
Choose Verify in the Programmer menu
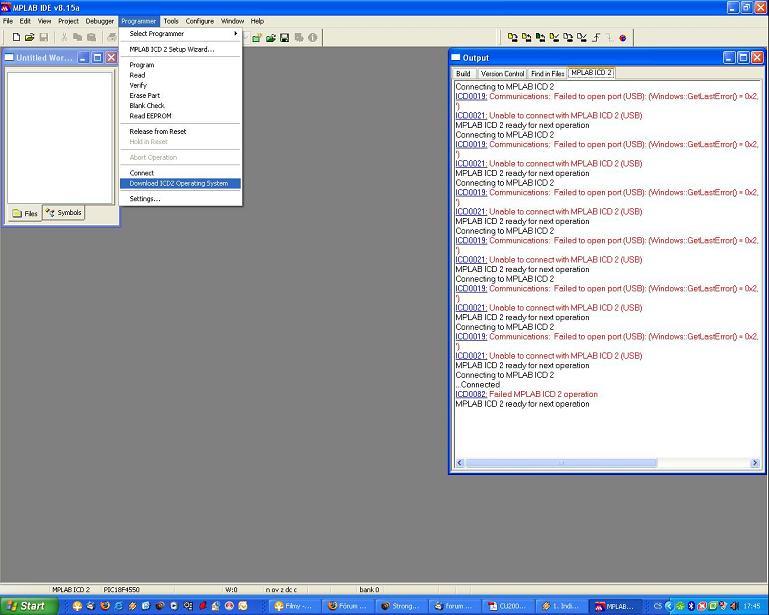(x=180, y=85)
